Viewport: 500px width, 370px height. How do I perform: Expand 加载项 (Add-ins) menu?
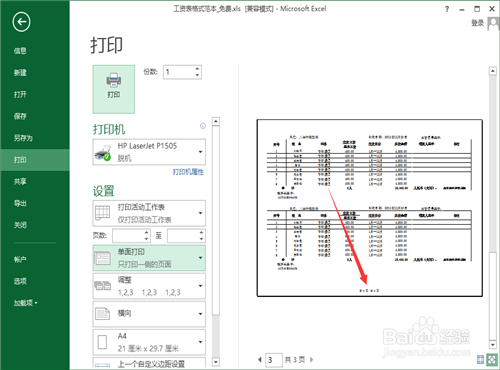point(25,303)
